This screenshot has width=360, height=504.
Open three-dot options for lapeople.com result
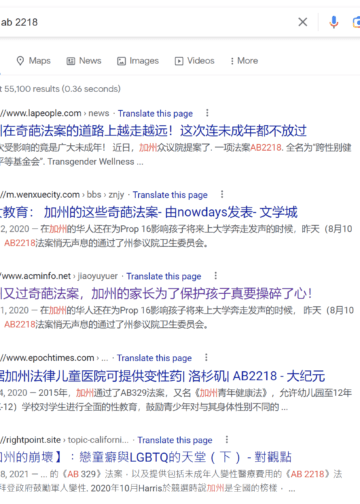pos(207,113)
